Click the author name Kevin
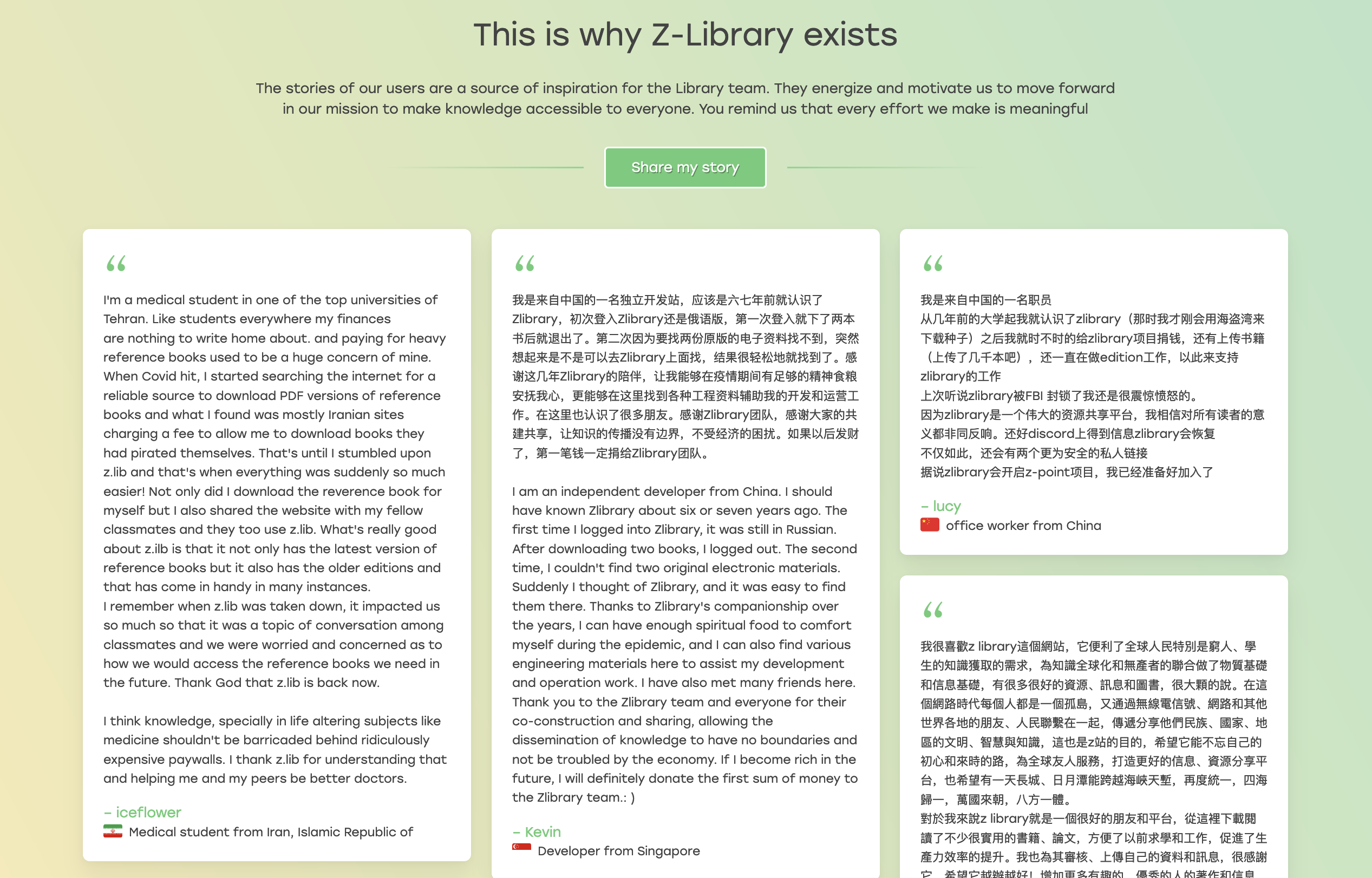Viewport: 1372px width, 878px height. click(x=543, y=831)
